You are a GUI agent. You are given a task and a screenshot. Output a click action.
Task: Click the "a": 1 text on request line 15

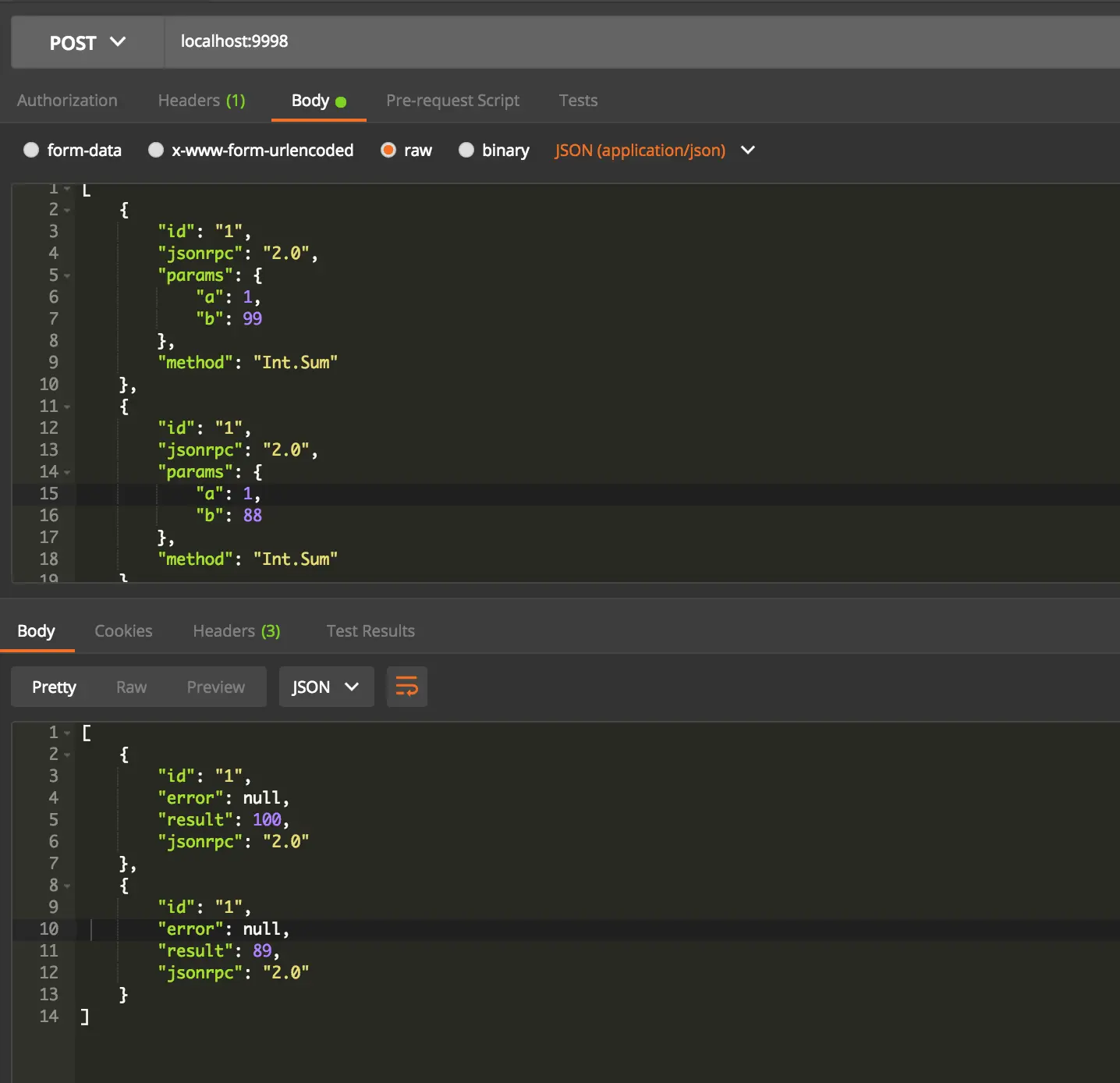coord(229,493)
